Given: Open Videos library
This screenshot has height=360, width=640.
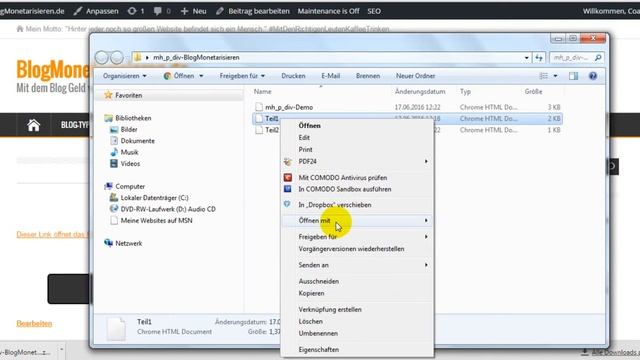Looking at the screenshot, I should 130,164.
